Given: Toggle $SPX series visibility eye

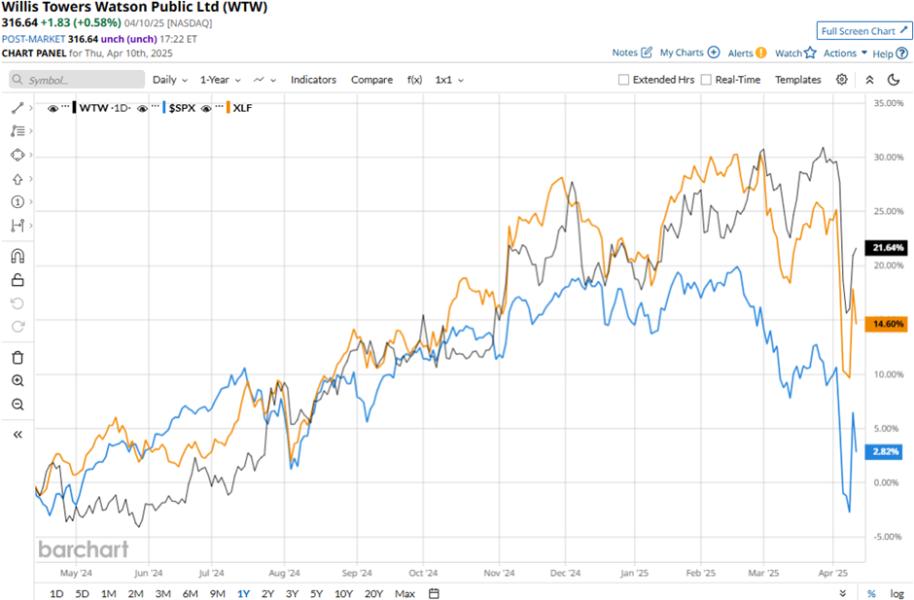Looking at the screenshot, I should coord(142,108).
